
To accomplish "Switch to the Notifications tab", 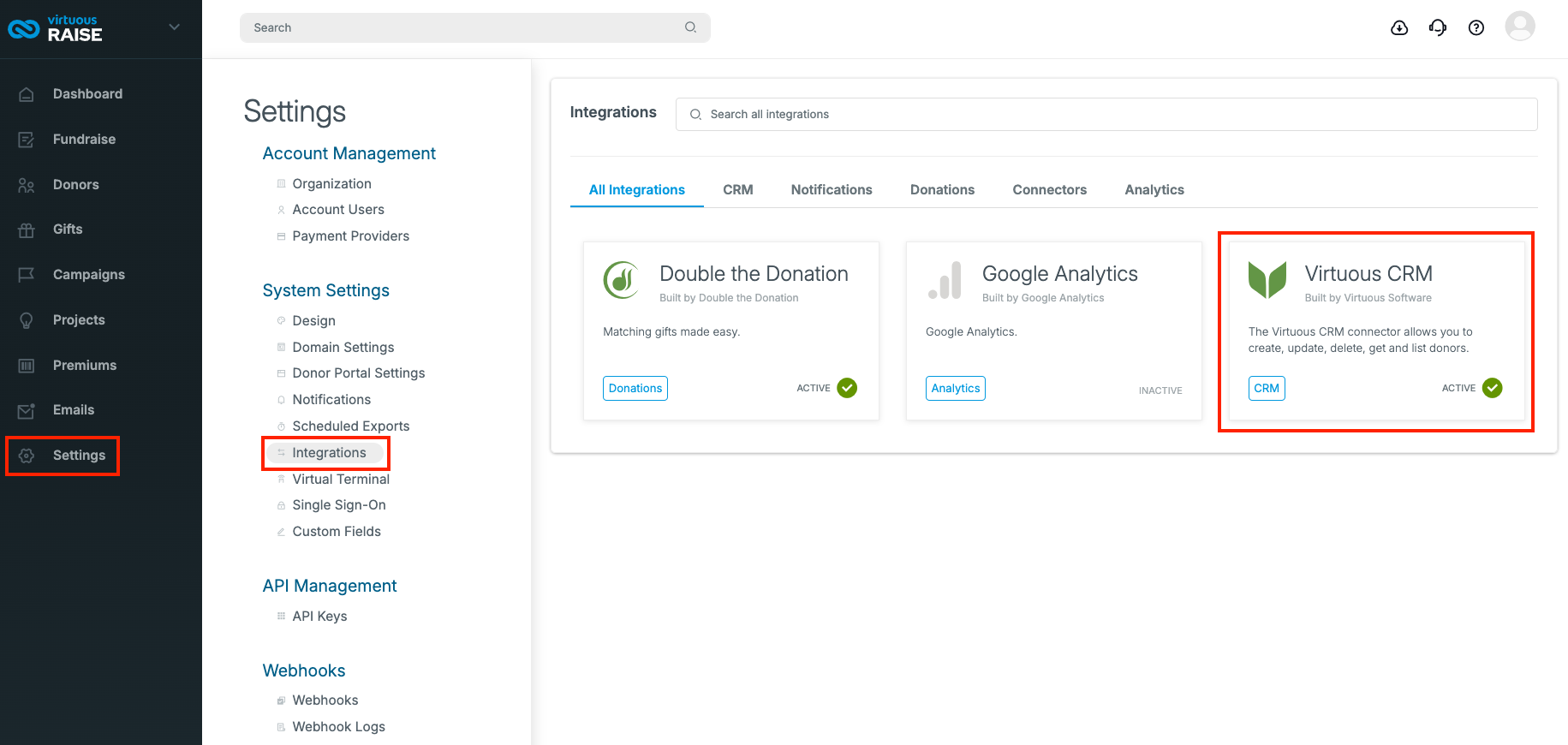I will click(x=832, y=190).
